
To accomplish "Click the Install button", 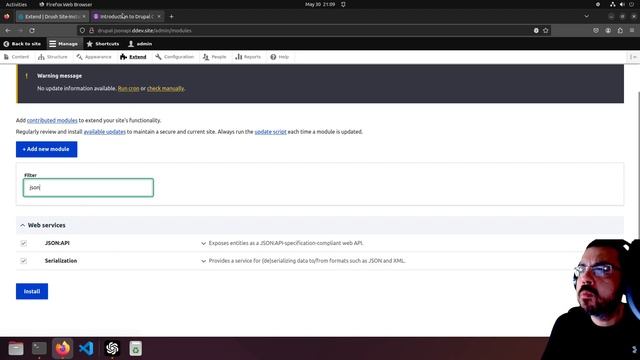I will pyautogui.click(x=32, y=291).
